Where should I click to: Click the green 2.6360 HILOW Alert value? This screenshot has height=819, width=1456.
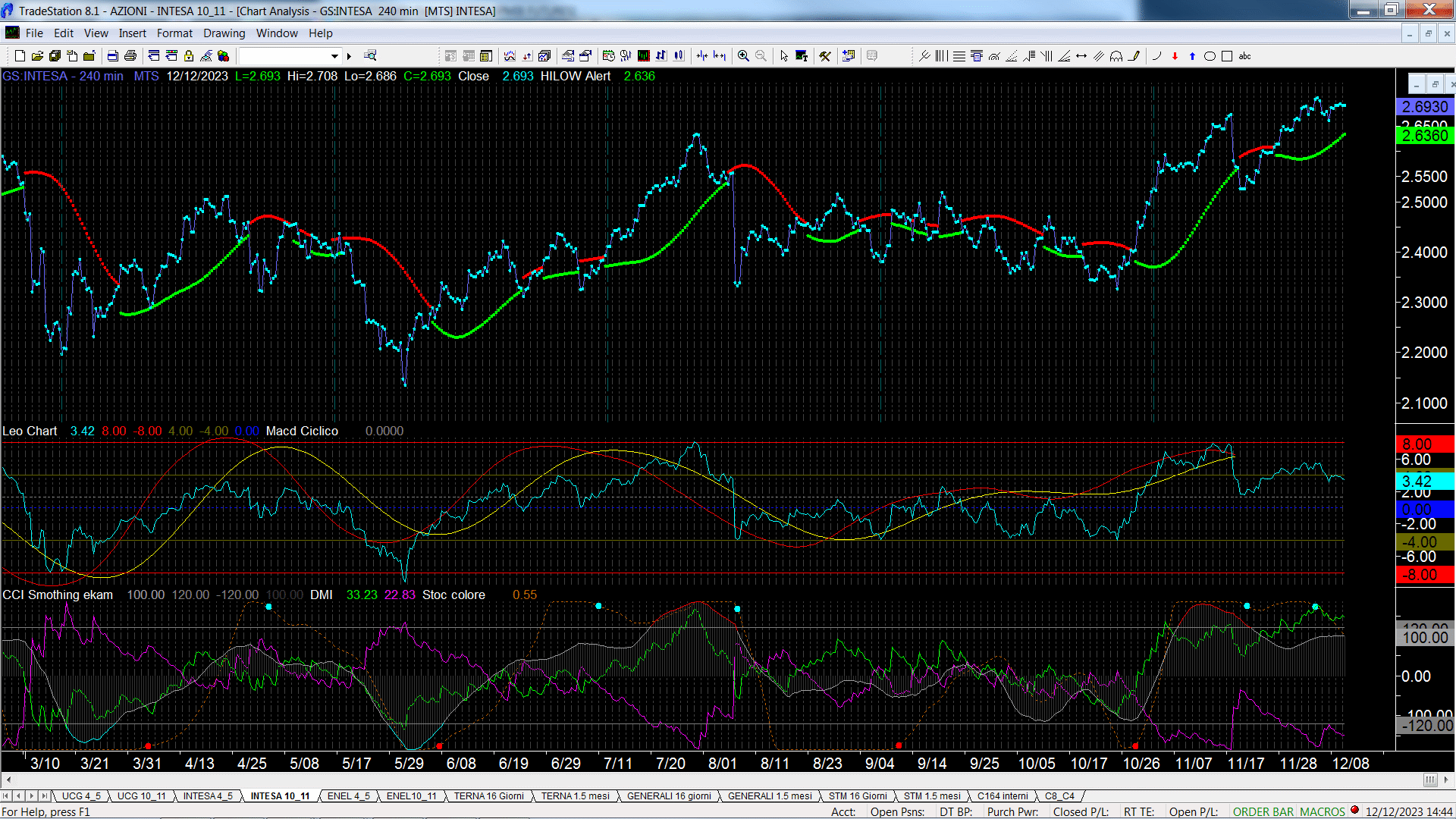point(639,76)
